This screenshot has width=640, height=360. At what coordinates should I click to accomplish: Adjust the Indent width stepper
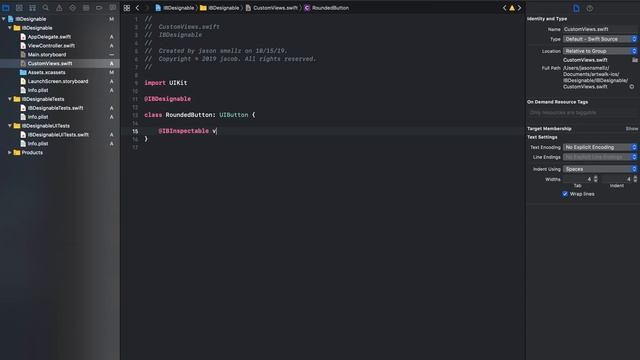click(x=635, y=179)
